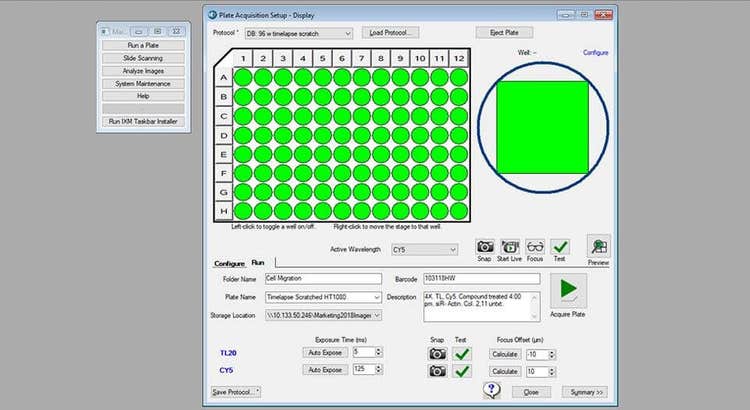Open help question mark icon
This screenshot has height=410, width=750.
coord(491,390)
